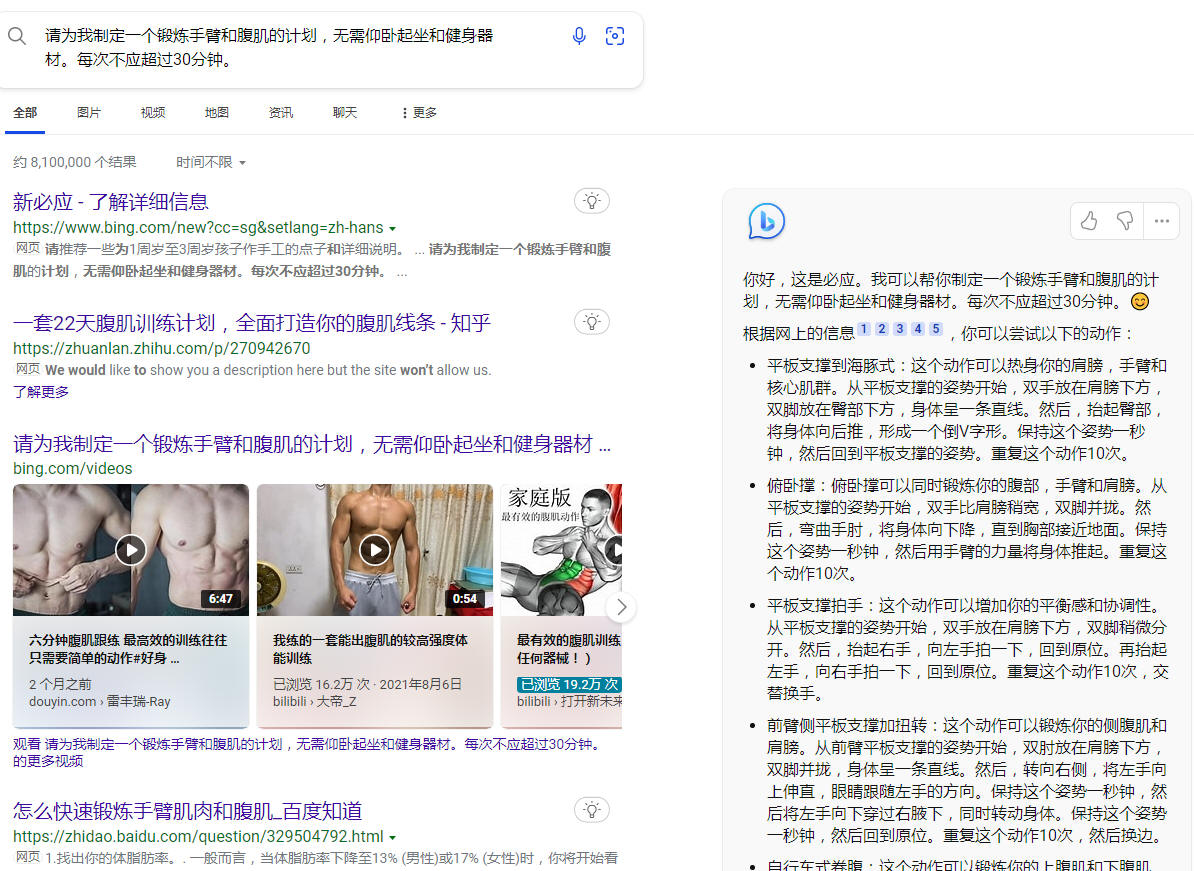1194x871 pixels.
Task: Select the 全部 tab
Action: (x=25, y=113)
